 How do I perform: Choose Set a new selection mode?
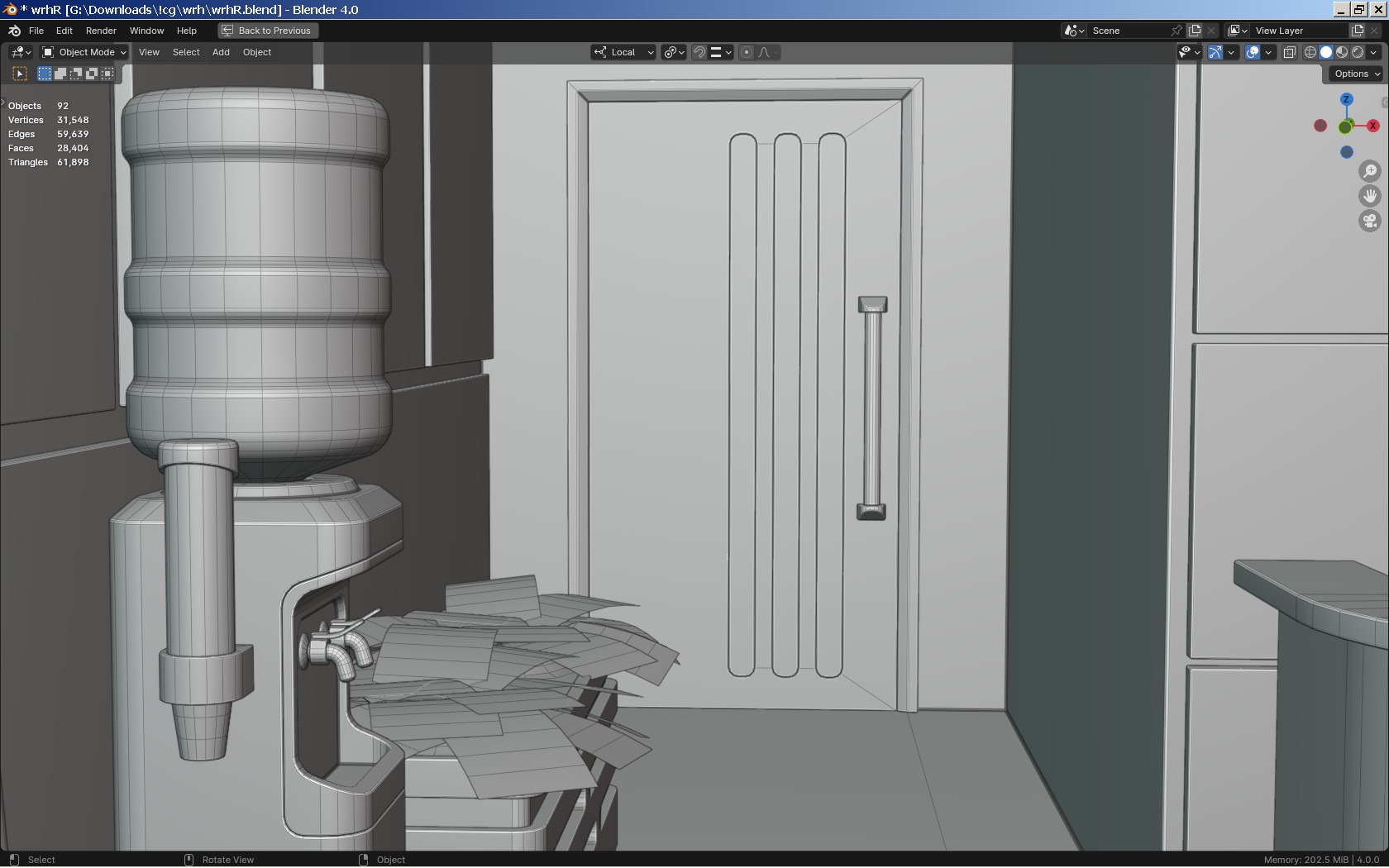point(45,74)
